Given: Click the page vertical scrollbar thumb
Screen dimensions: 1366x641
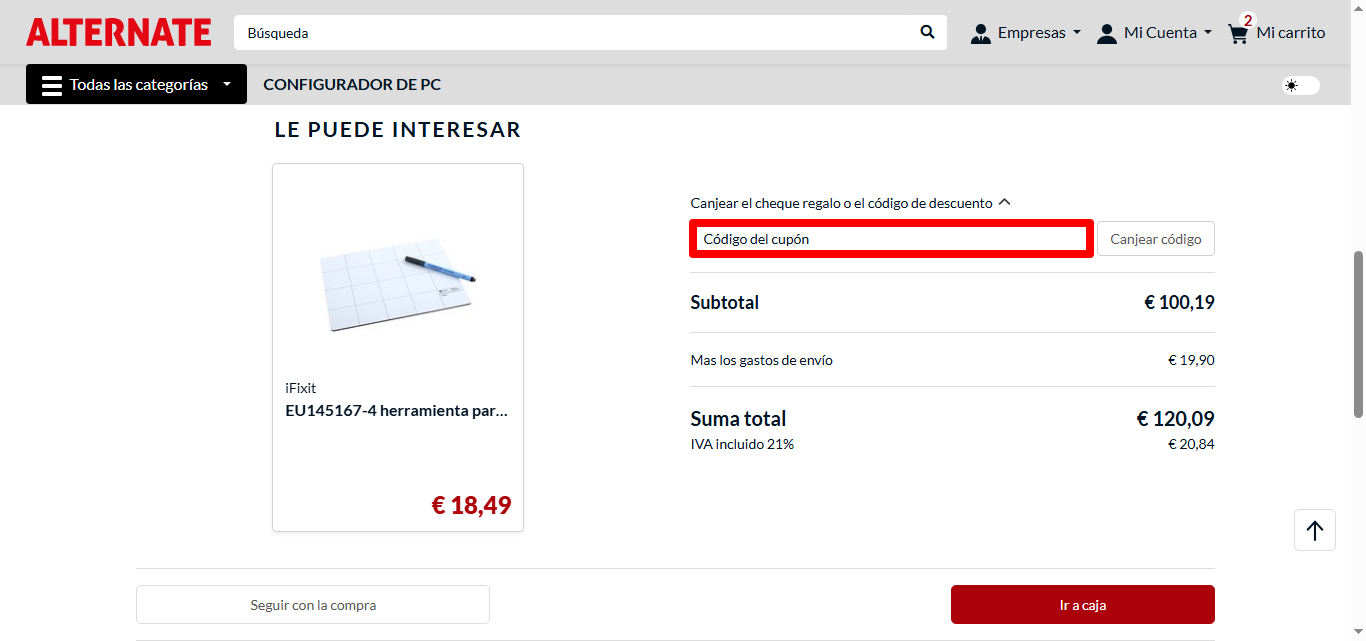Looking at the screenshot, I should point(1358,334).
